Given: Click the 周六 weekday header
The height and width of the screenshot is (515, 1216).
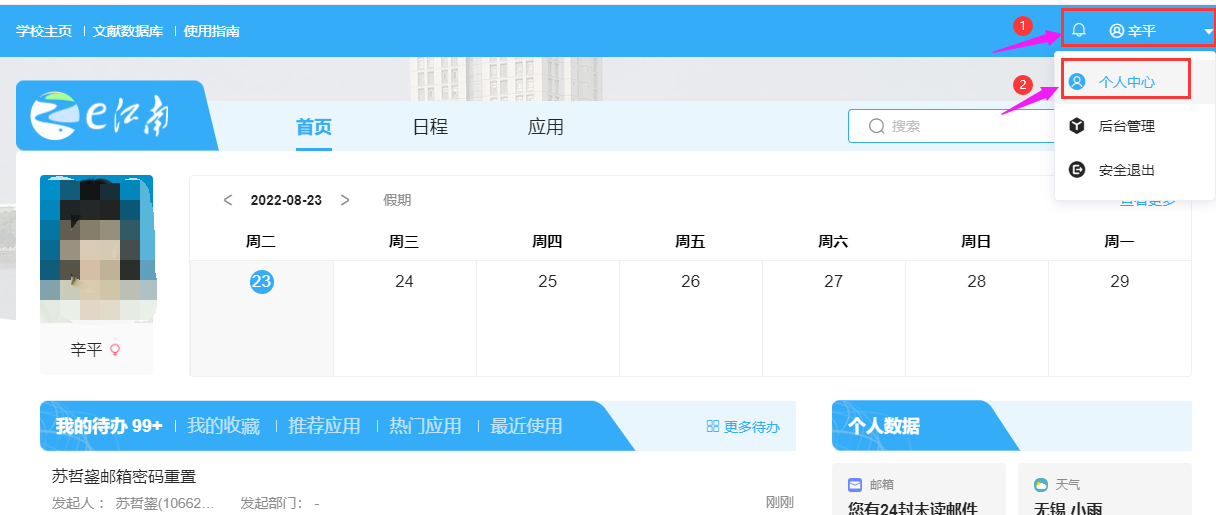Looking at the screenshot, I should (x=834, y=241).
